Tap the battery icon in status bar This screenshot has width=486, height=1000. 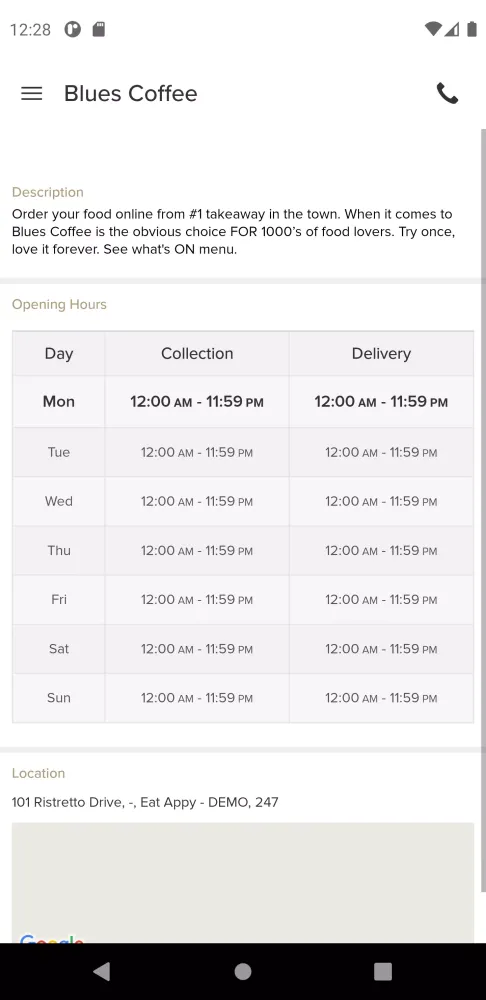point(471,29)
